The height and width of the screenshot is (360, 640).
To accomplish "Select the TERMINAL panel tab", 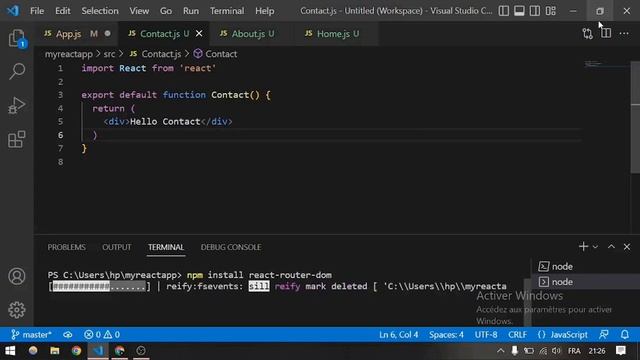I will [166, 247].
